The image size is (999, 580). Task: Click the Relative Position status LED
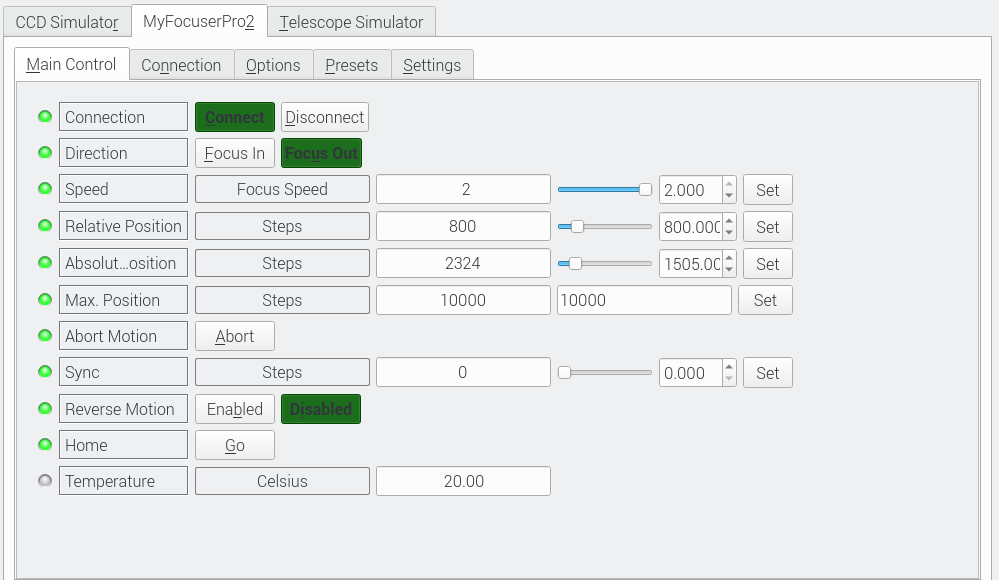pos(45,226)
